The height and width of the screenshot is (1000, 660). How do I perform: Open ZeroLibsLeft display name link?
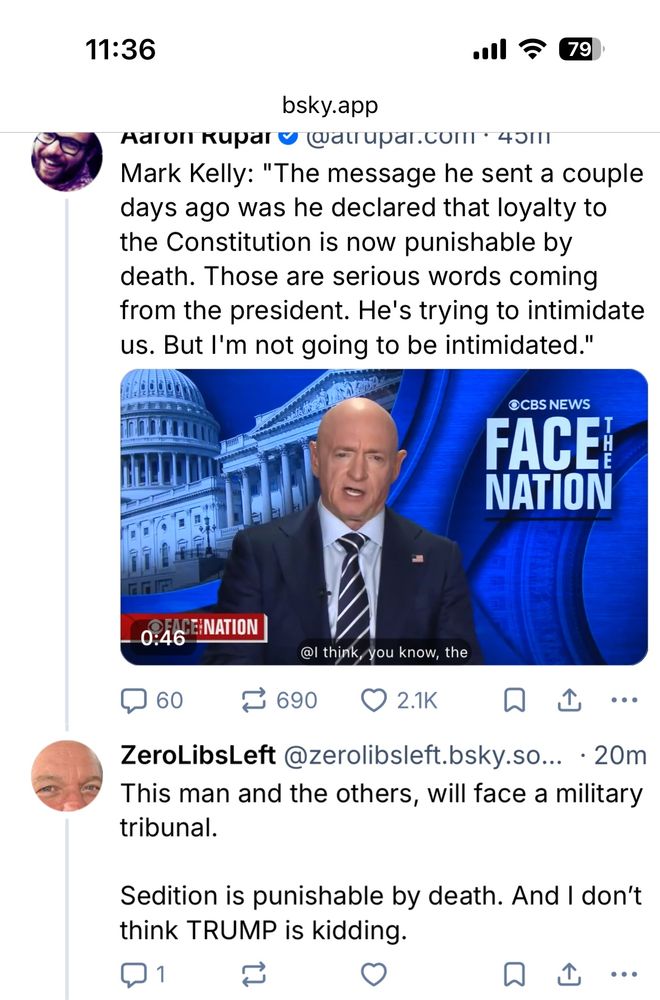tap(198, 756)
